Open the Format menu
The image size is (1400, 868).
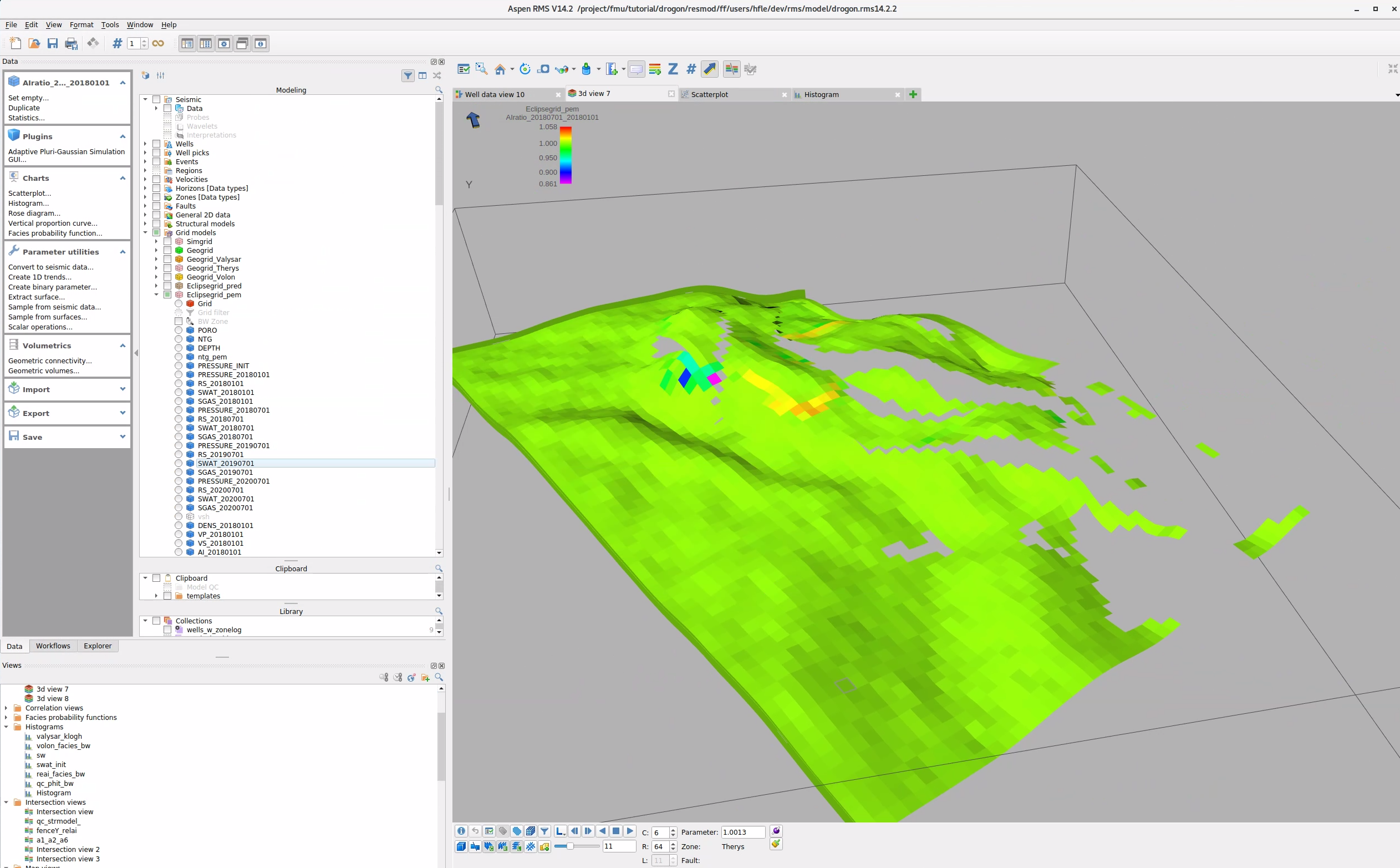(82, 25)
